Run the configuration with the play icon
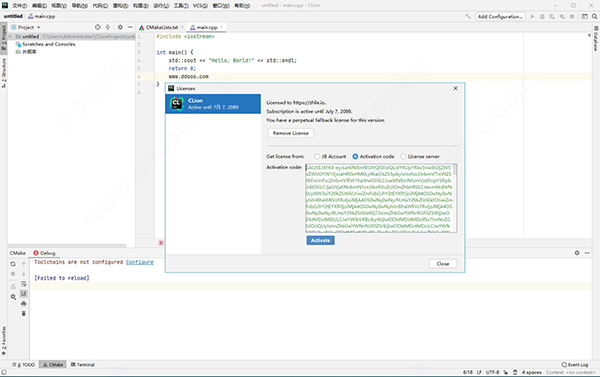This screenshot has width=600, height=377. (x=532, y=16)
